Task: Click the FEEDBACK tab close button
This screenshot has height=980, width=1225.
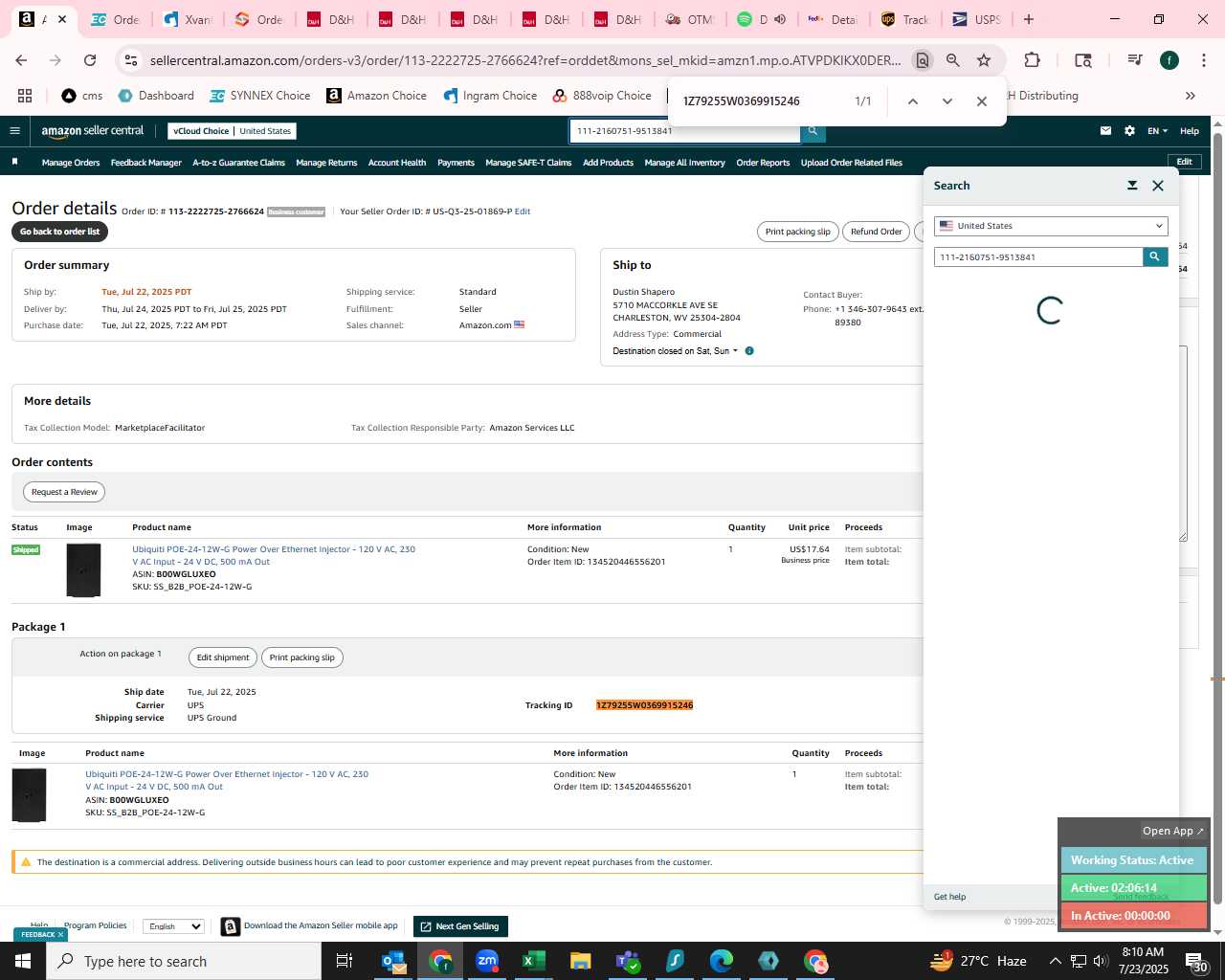Action: [x=60, y=935]
